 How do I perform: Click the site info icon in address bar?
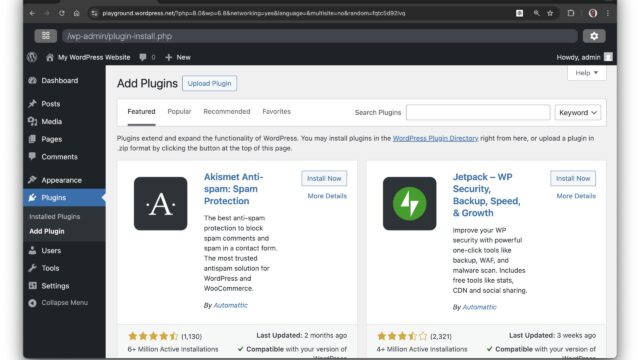[94, 13]
